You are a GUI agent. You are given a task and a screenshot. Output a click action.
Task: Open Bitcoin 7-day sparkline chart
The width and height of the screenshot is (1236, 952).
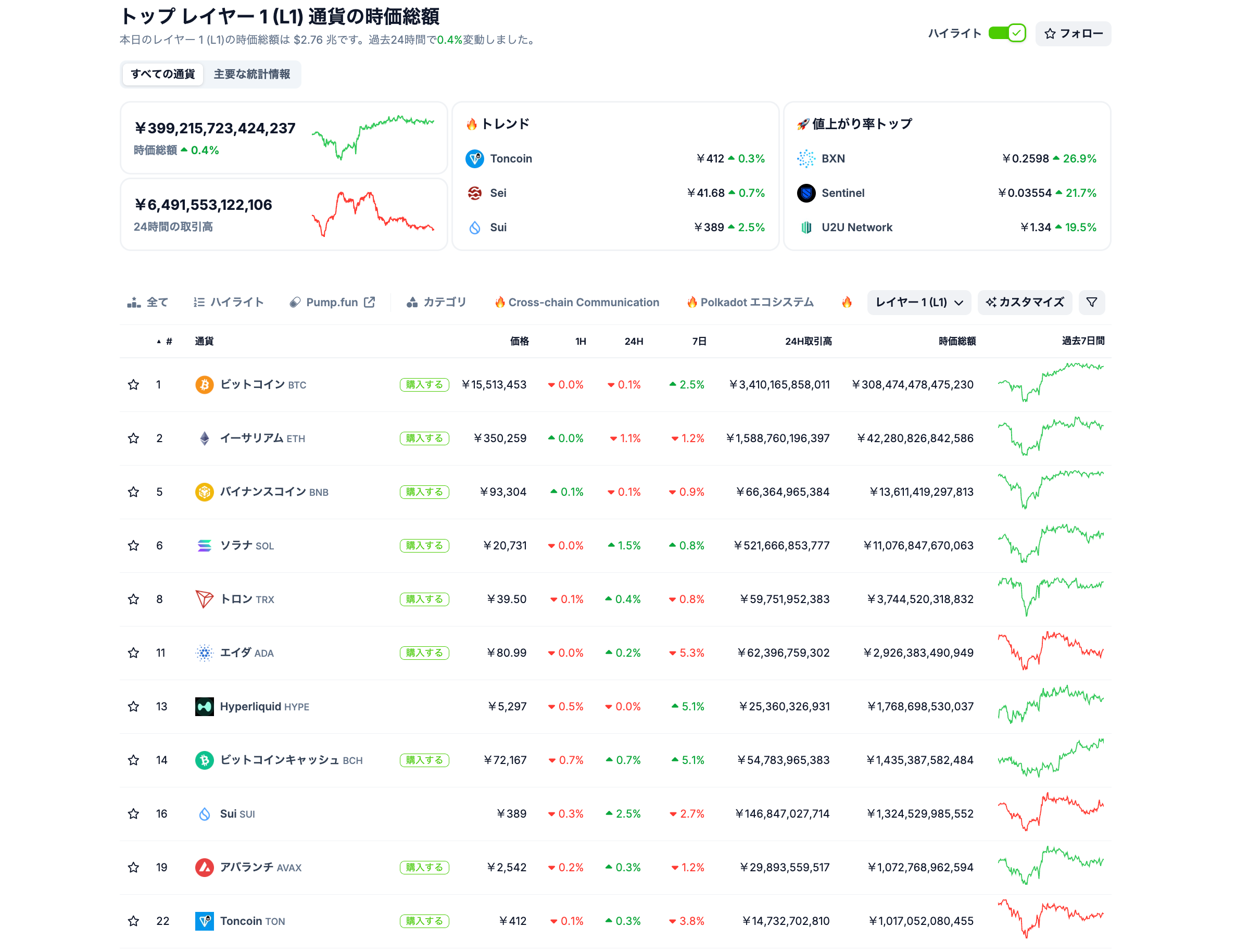coord(1050,383)
